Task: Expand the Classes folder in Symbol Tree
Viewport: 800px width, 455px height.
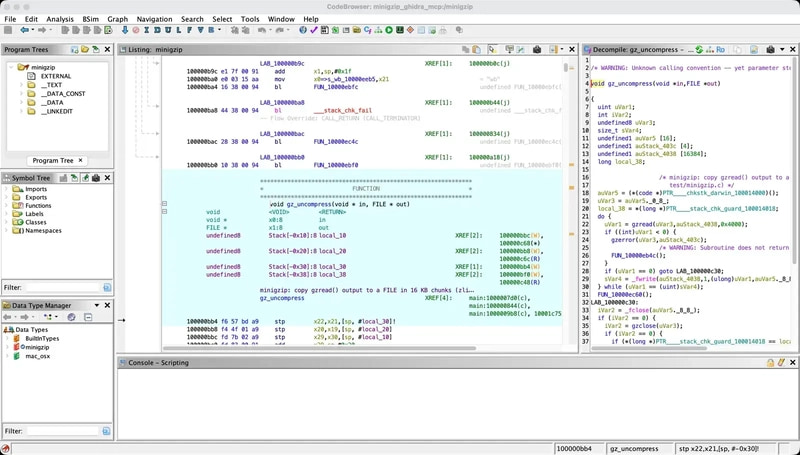Action: 7,222
